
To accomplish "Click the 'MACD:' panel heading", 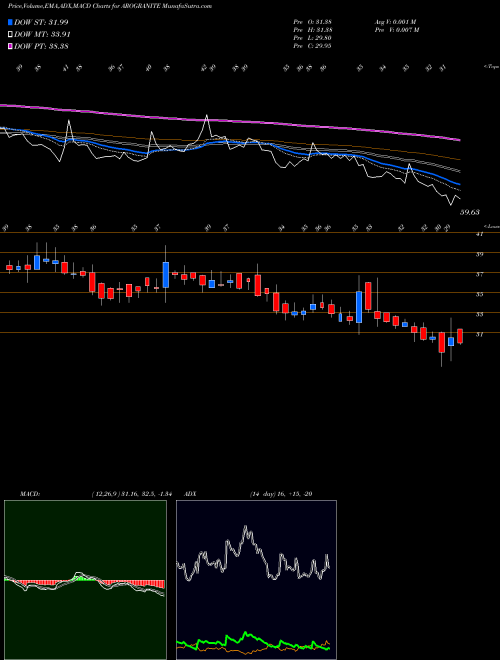I will [x=30, y=494].
